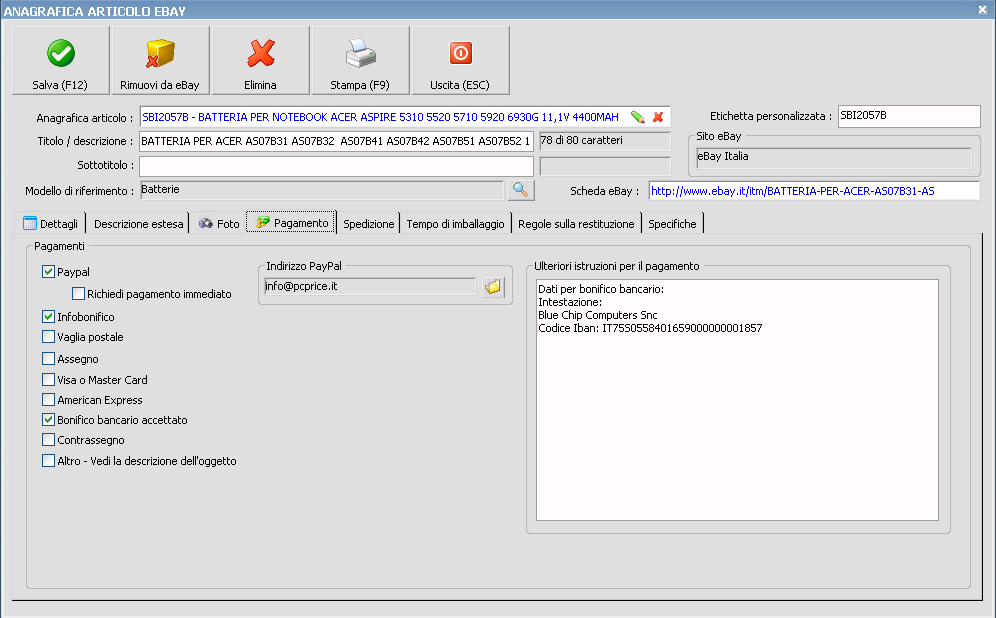The height and width of the screenshot is (618, 996).
Task: Open the Foto tab
Action: pos(219,224)
